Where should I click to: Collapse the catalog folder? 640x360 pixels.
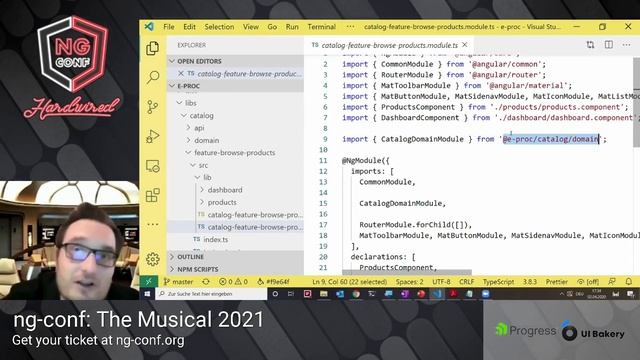click(x=184, y=116)
